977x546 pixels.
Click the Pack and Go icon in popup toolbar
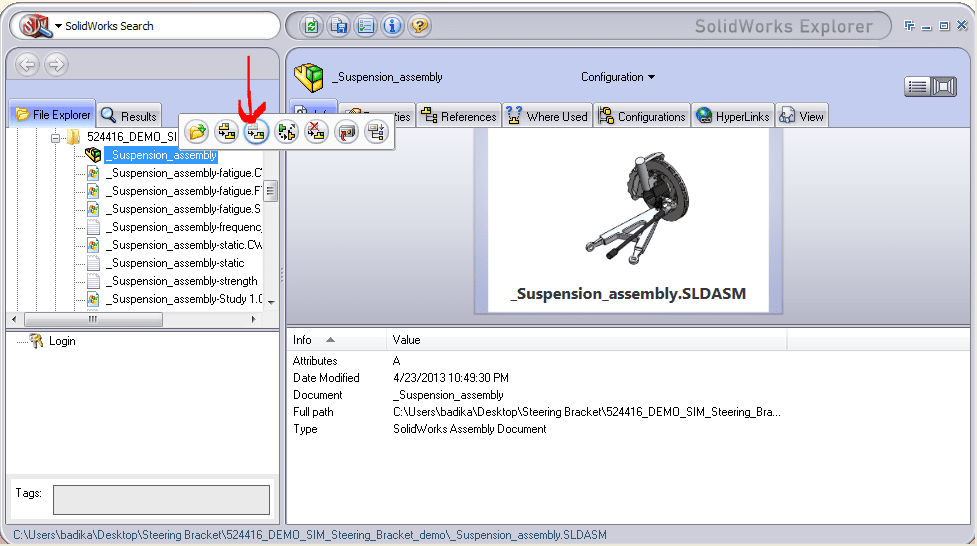[x=227, y=132]
